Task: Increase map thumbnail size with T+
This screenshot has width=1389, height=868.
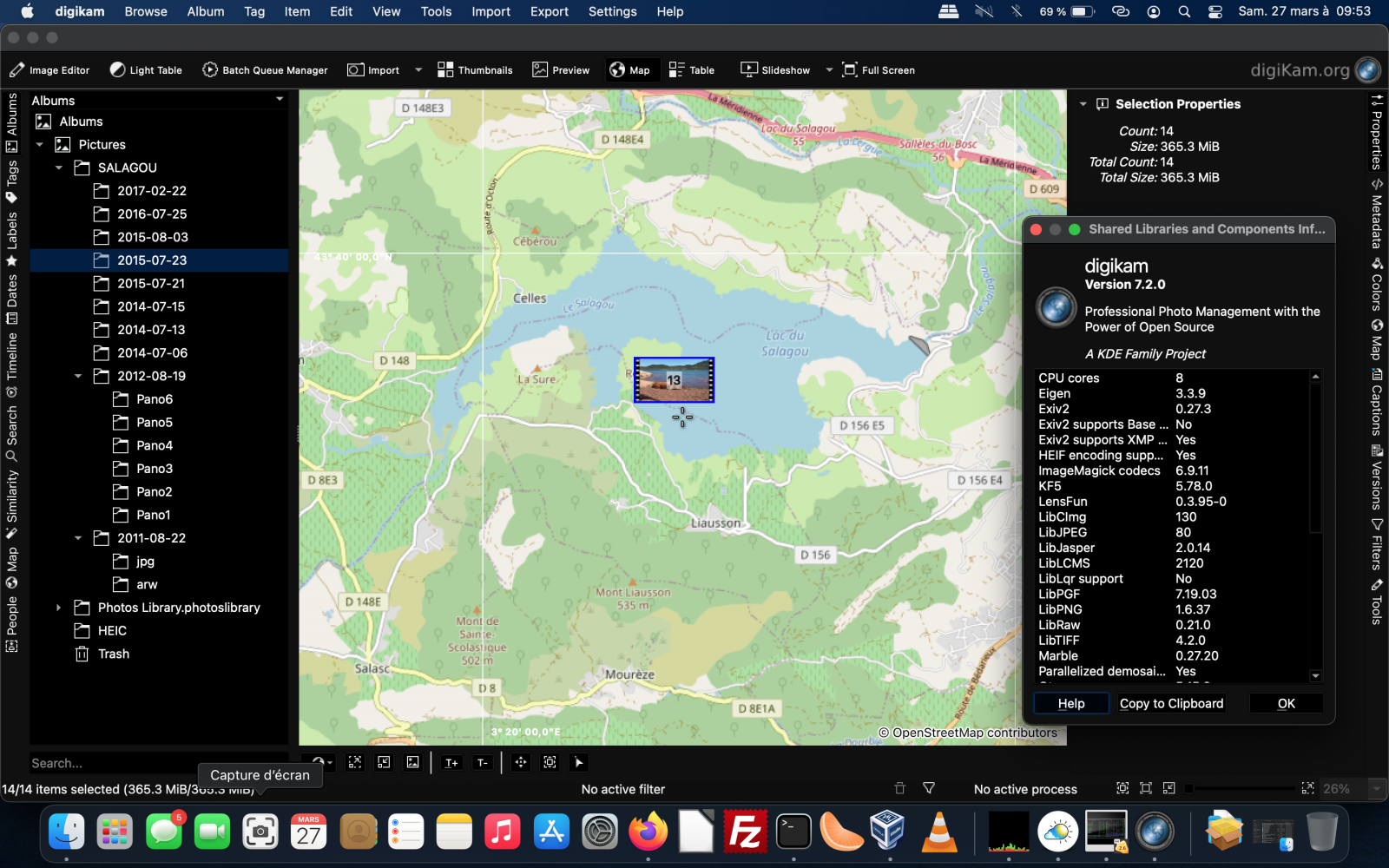Action: pyautogui.click(x=451, y=762)
